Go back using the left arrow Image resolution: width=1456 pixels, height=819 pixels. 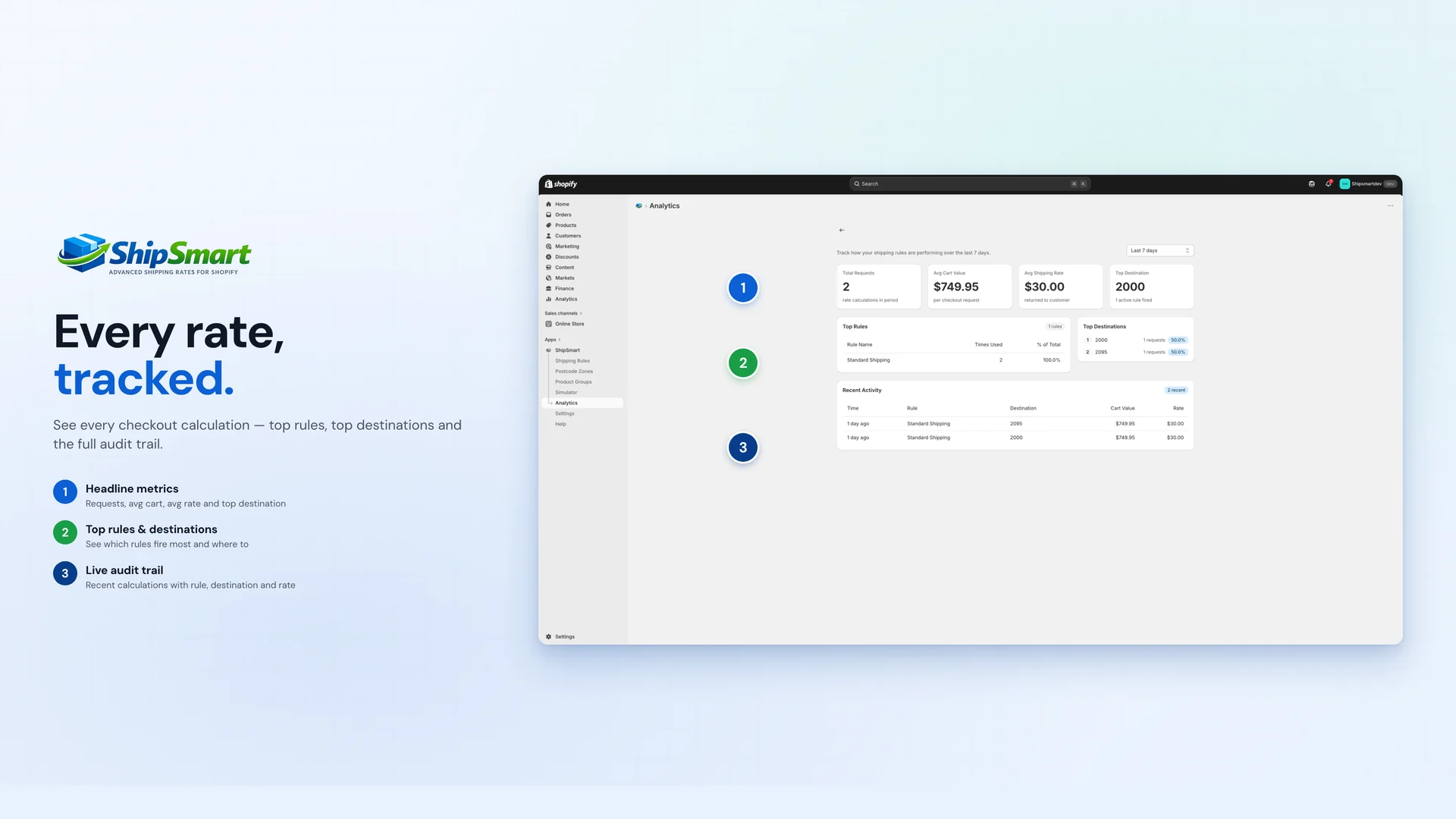(x=842, y=230)
